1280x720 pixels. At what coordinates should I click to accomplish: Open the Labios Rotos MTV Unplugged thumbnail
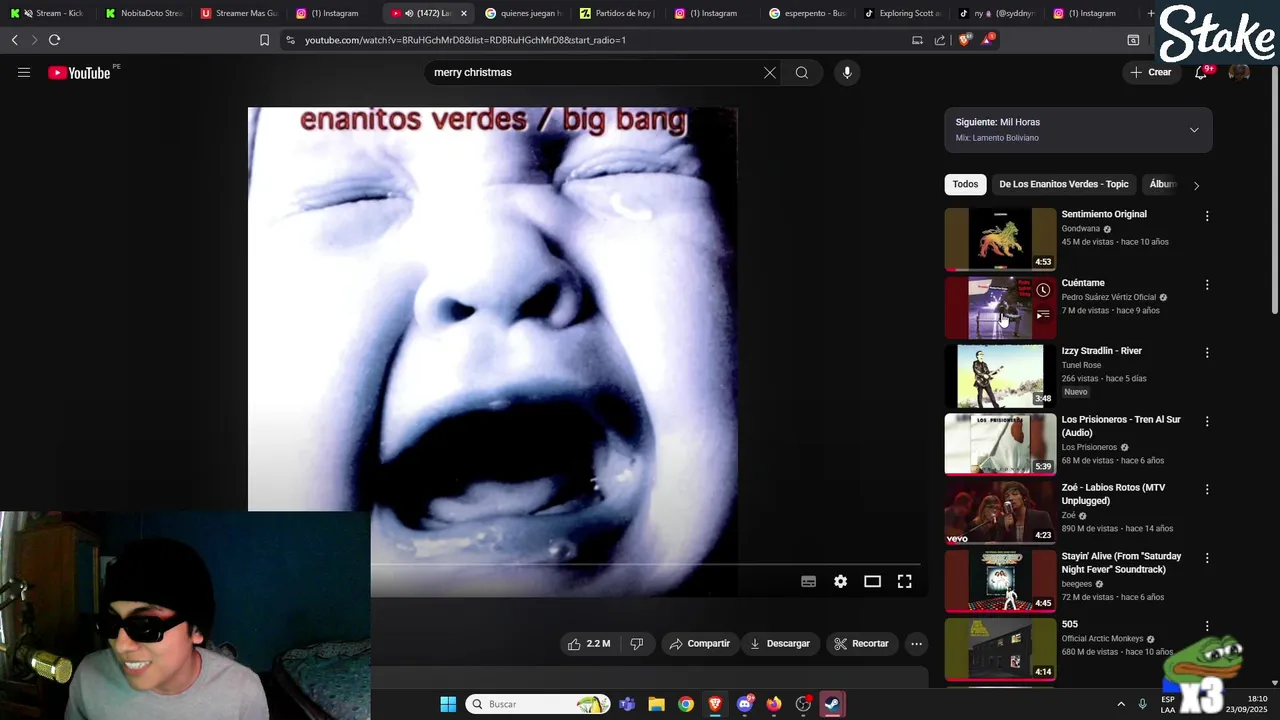pos(1000,512)
